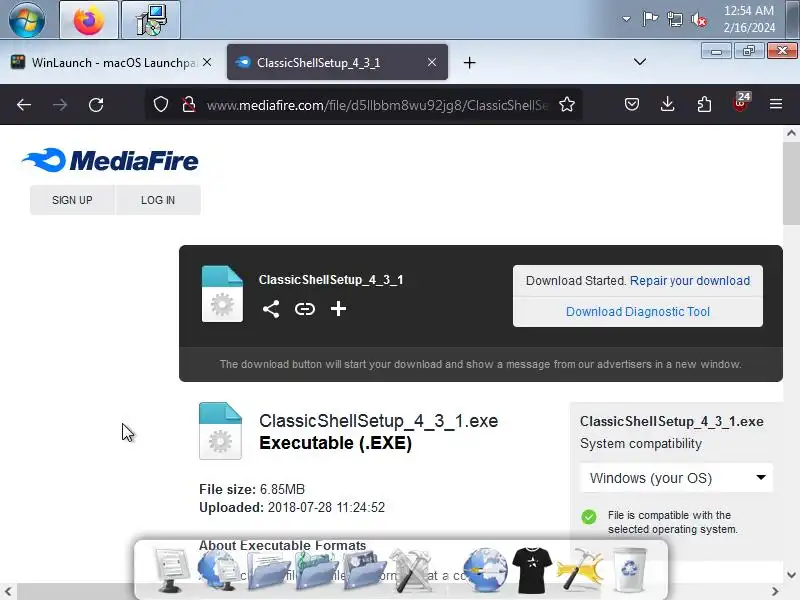Open the Action Center flag icon
Viewport: 800px width, 600px height.
click(x=650, y=19)
